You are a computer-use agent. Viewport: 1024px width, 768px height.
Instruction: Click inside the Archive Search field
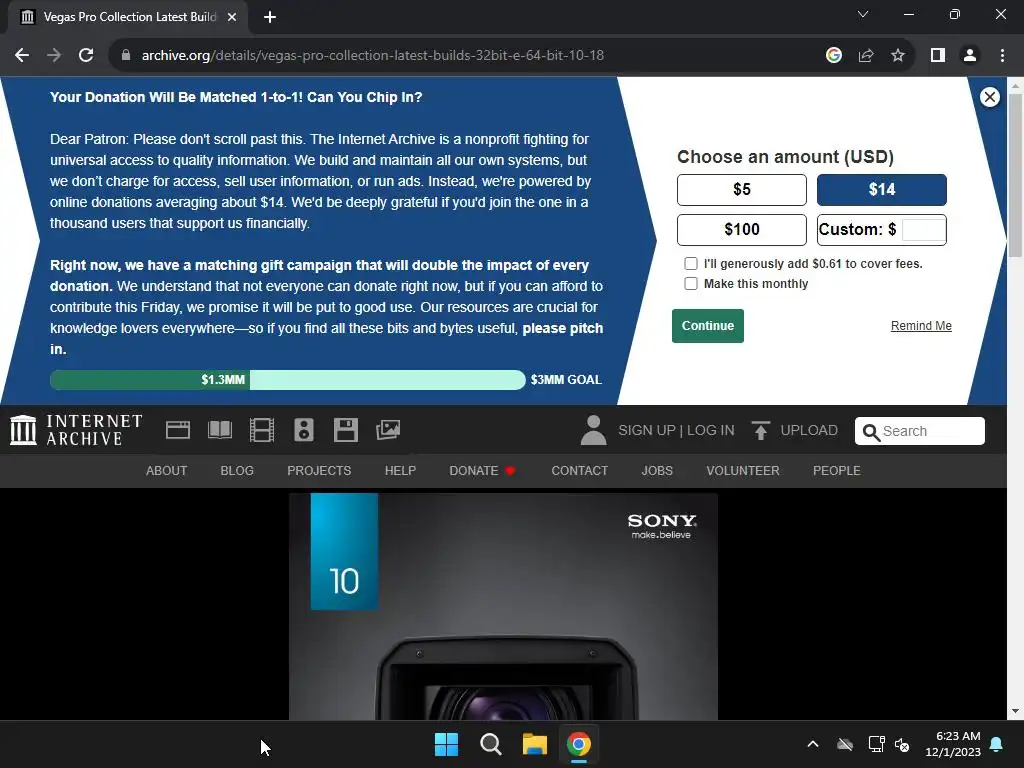(x=920, y=431)
